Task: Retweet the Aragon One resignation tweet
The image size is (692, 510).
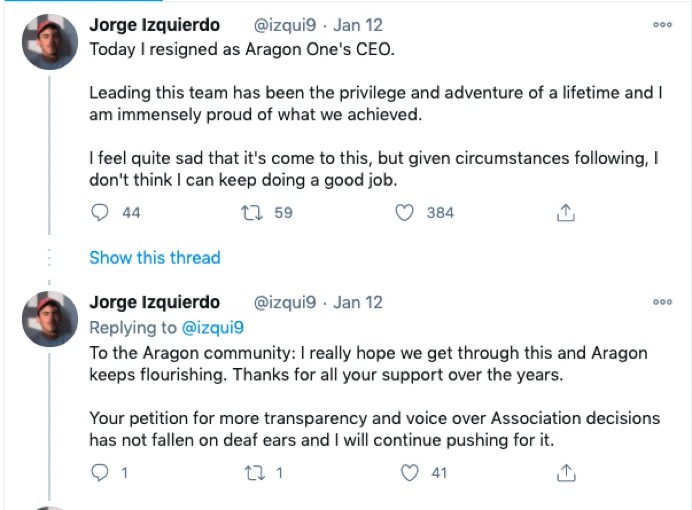Action: (252, 212)
